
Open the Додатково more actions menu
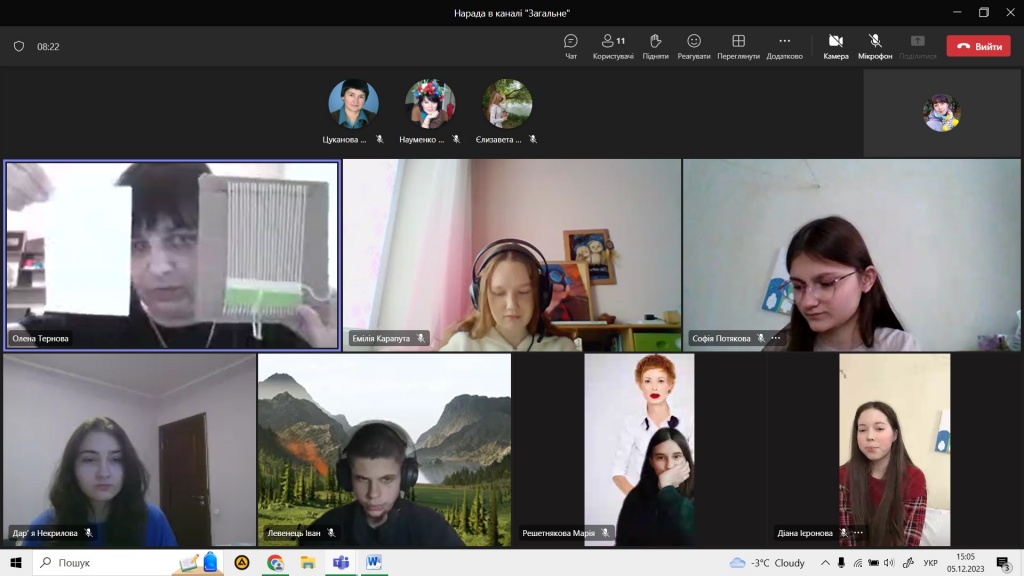784,45
